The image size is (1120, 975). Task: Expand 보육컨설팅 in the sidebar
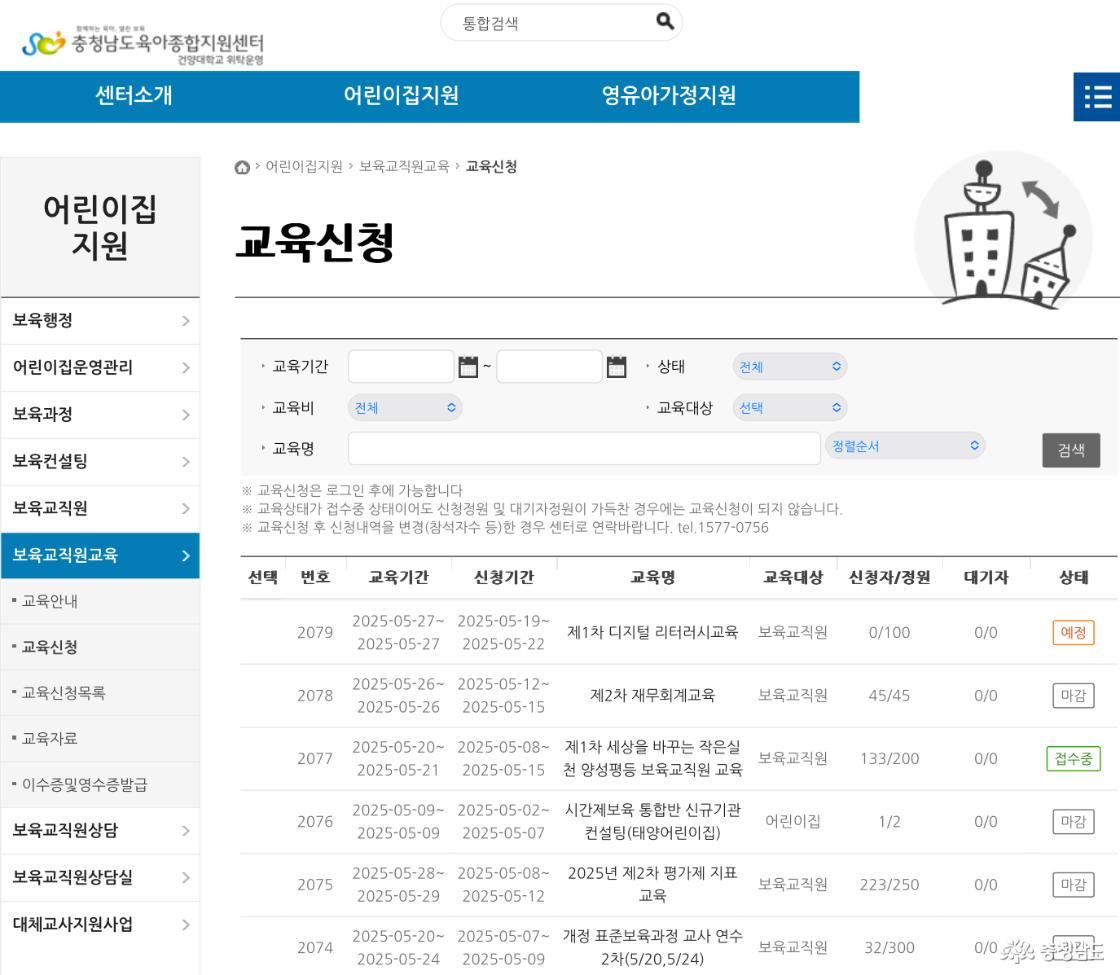(x=101, y=462)
